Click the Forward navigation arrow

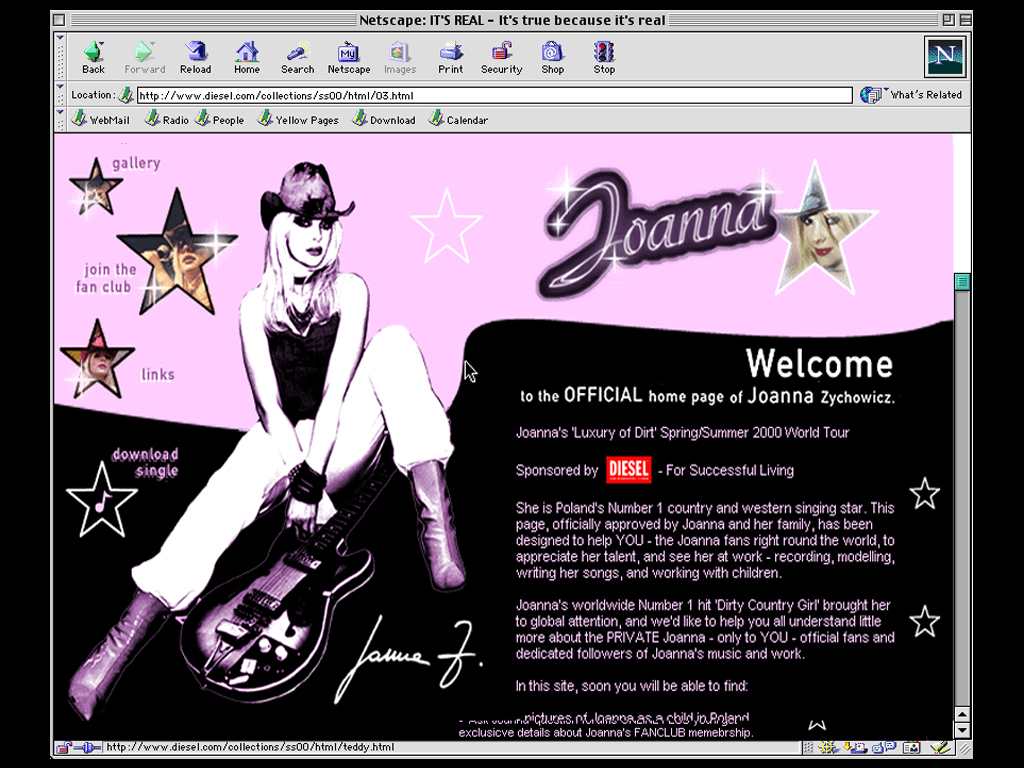[144, 57]
